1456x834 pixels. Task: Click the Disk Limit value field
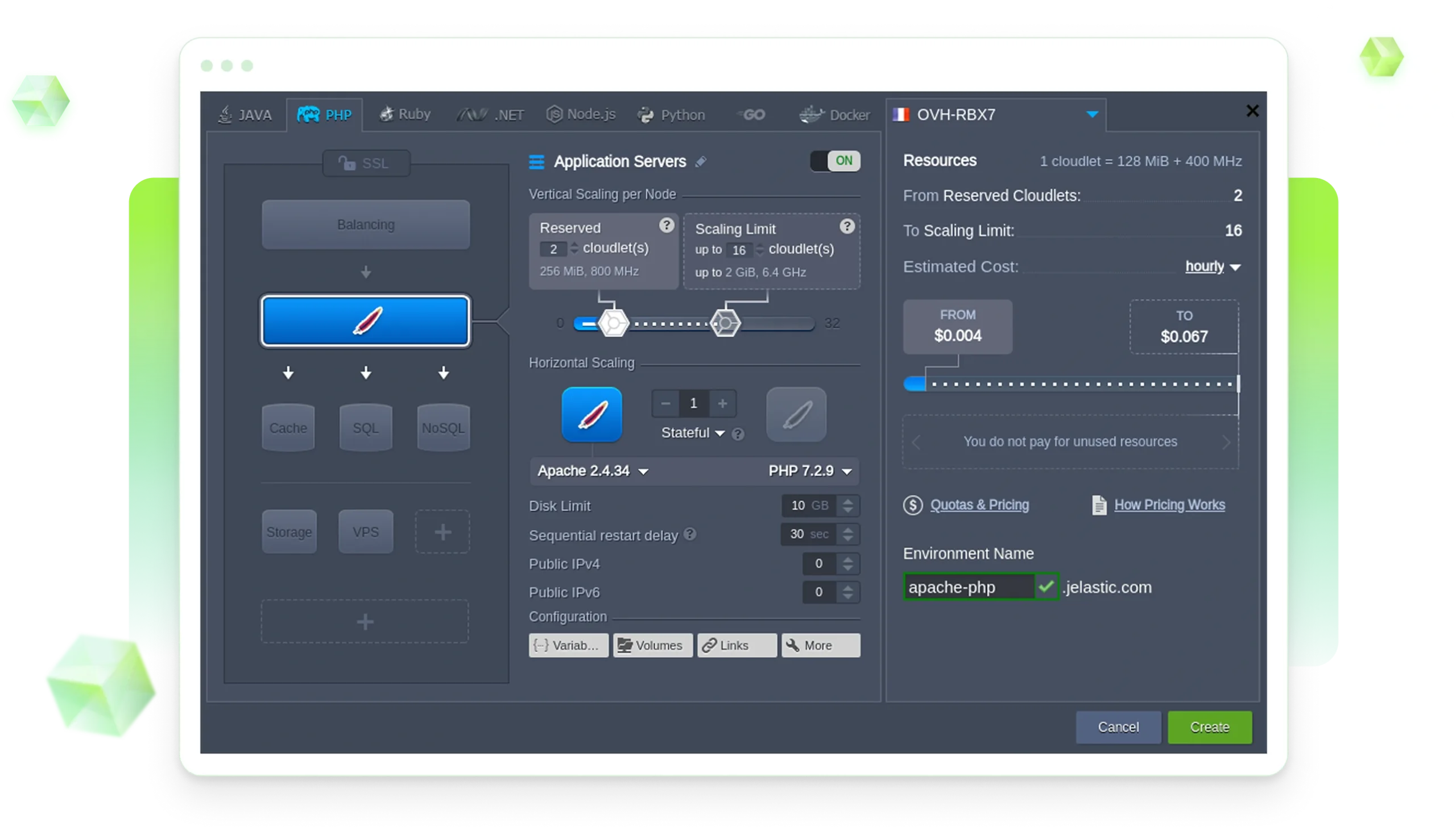click(x=809, y=506)
